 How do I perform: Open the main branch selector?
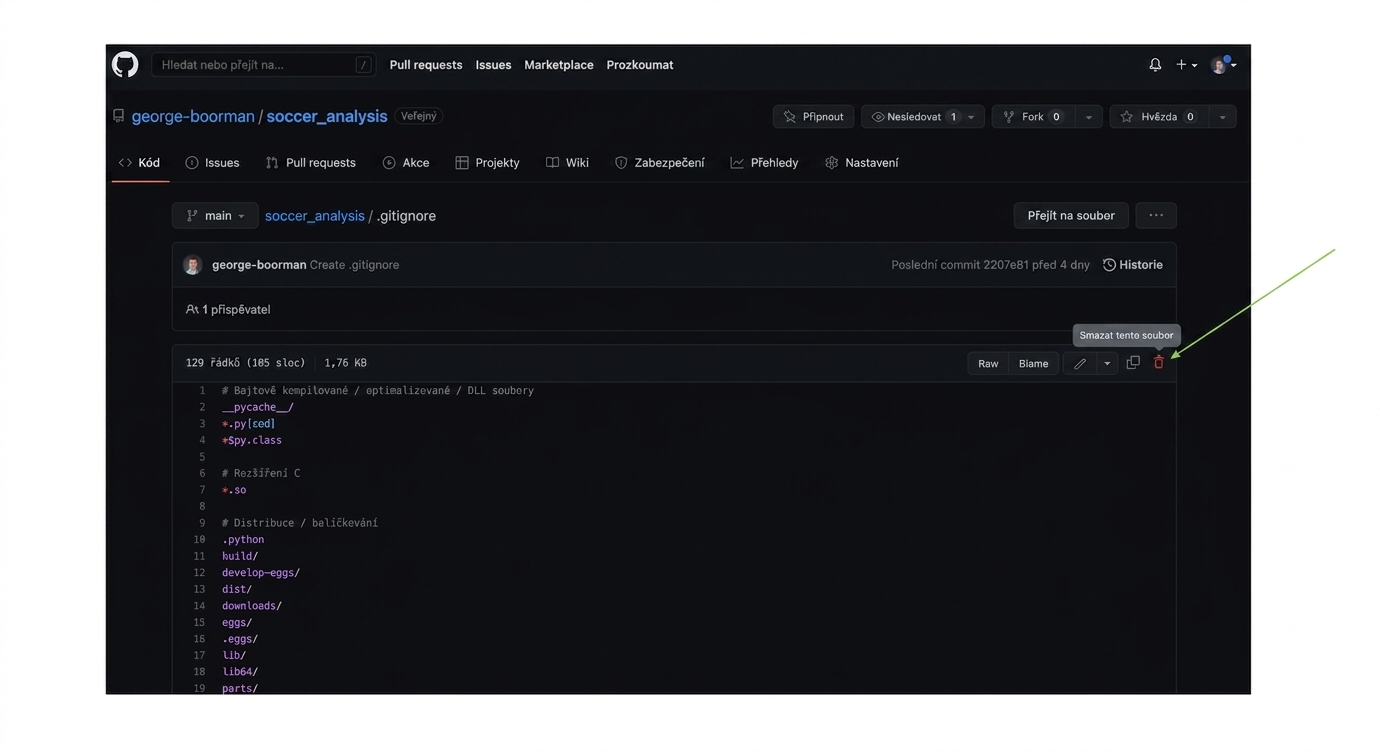point(215,216)
